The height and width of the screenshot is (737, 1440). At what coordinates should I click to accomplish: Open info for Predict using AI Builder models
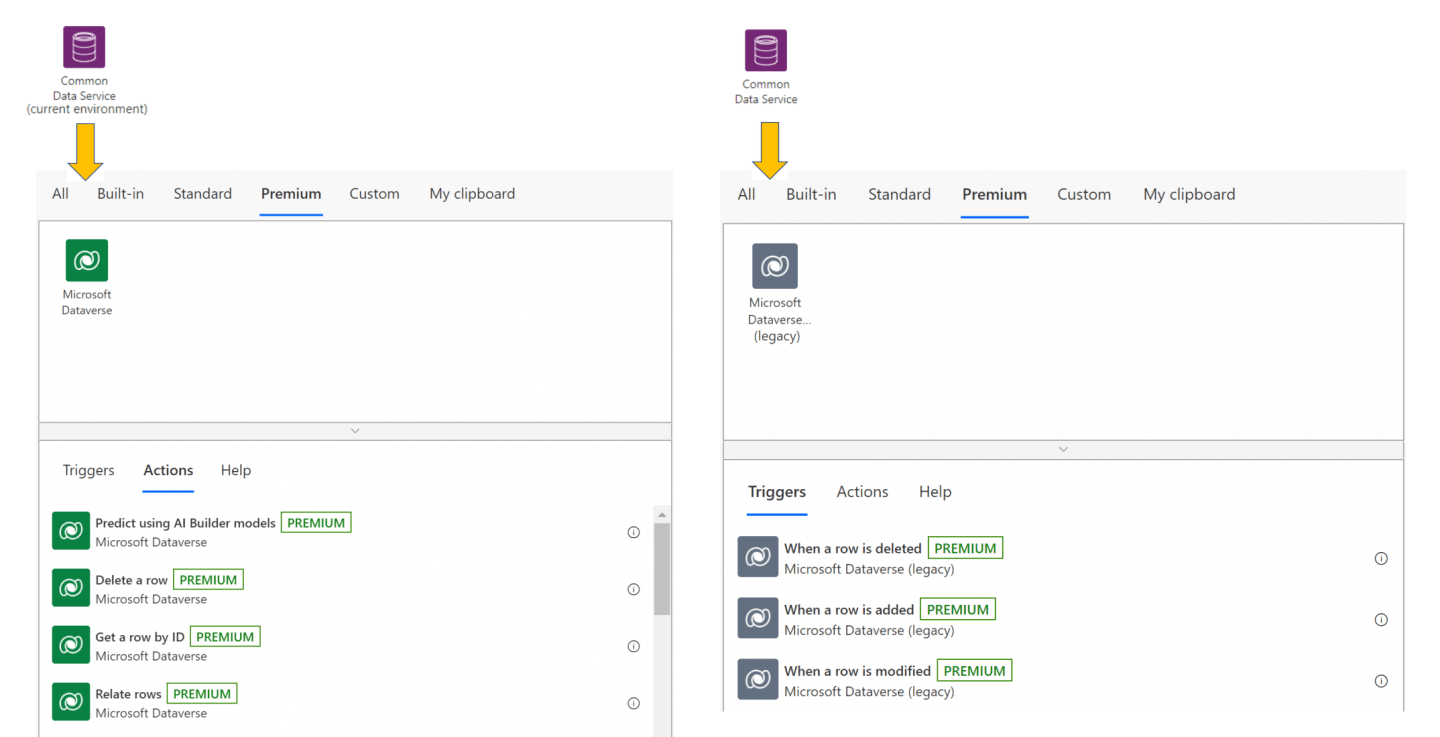coord(633,532)
